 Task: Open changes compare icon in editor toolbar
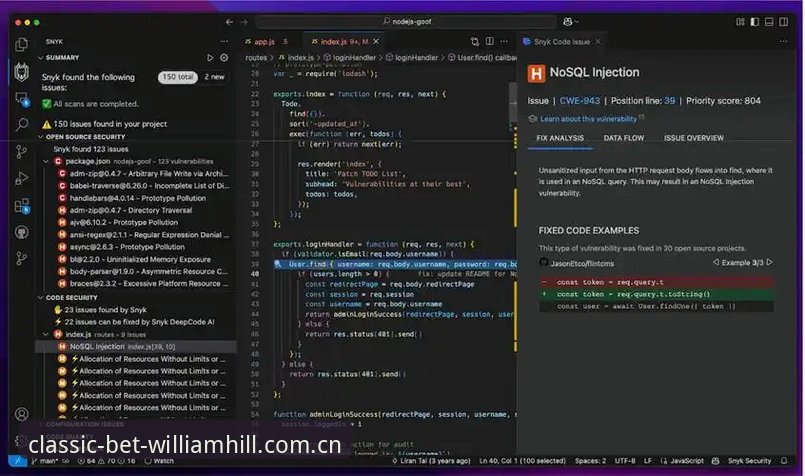pos(475,41)
